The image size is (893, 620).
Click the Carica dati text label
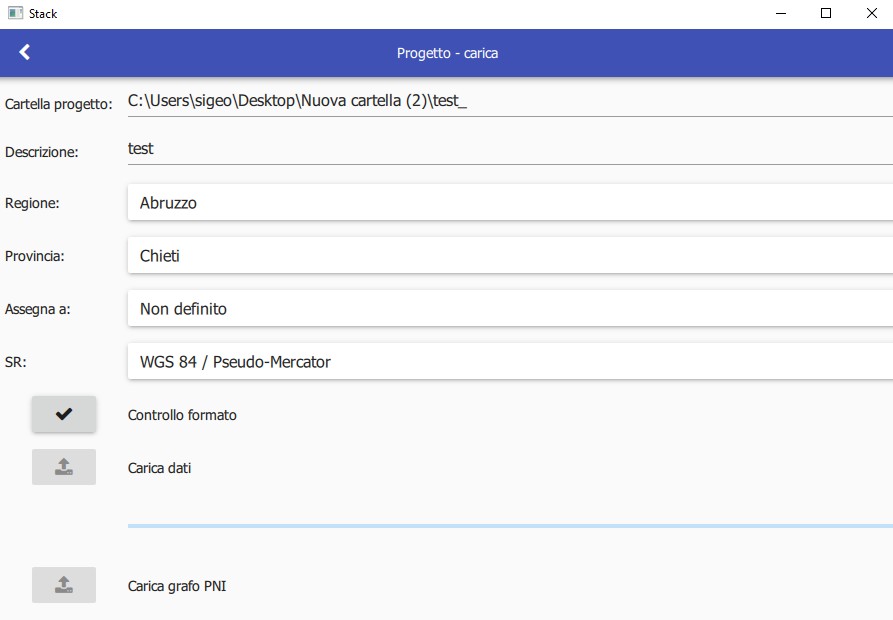click(159, 468)
